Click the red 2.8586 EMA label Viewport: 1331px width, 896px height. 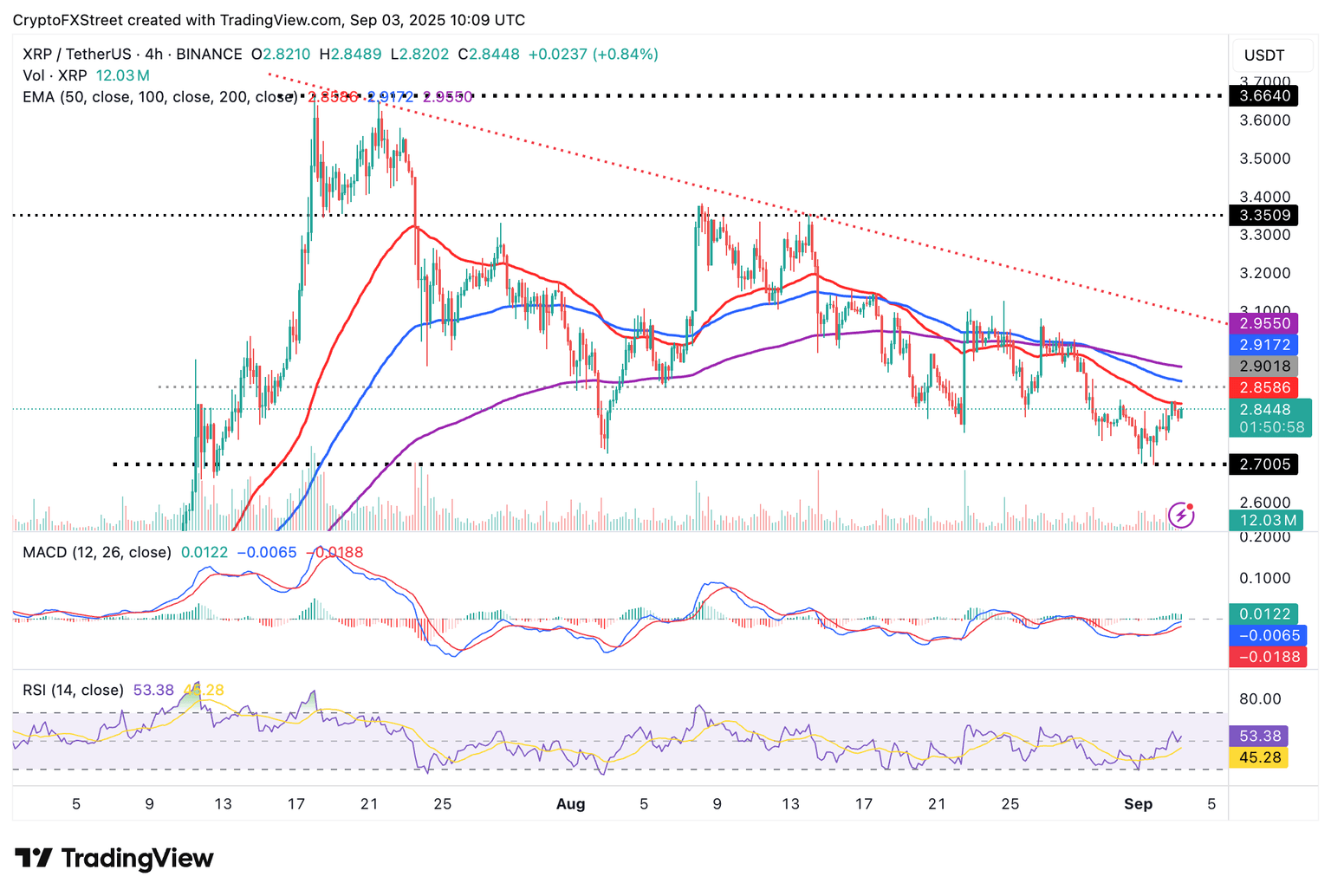click(1264, 387)
